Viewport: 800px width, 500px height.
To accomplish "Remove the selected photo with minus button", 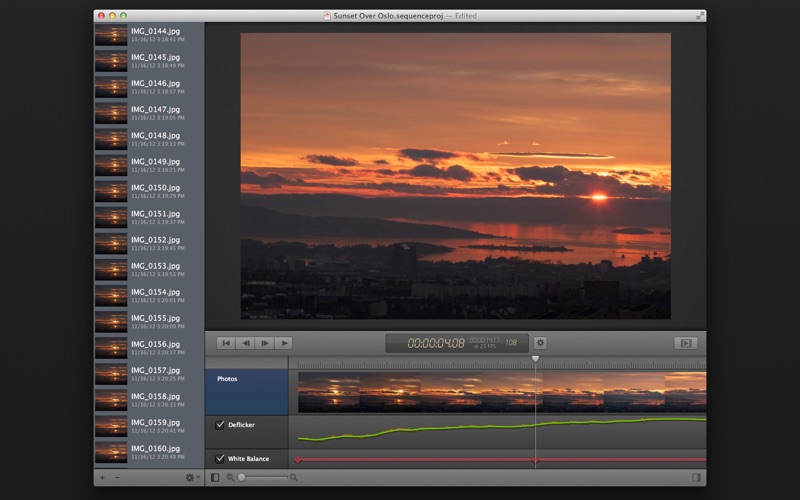I will (x=117, y=478).
